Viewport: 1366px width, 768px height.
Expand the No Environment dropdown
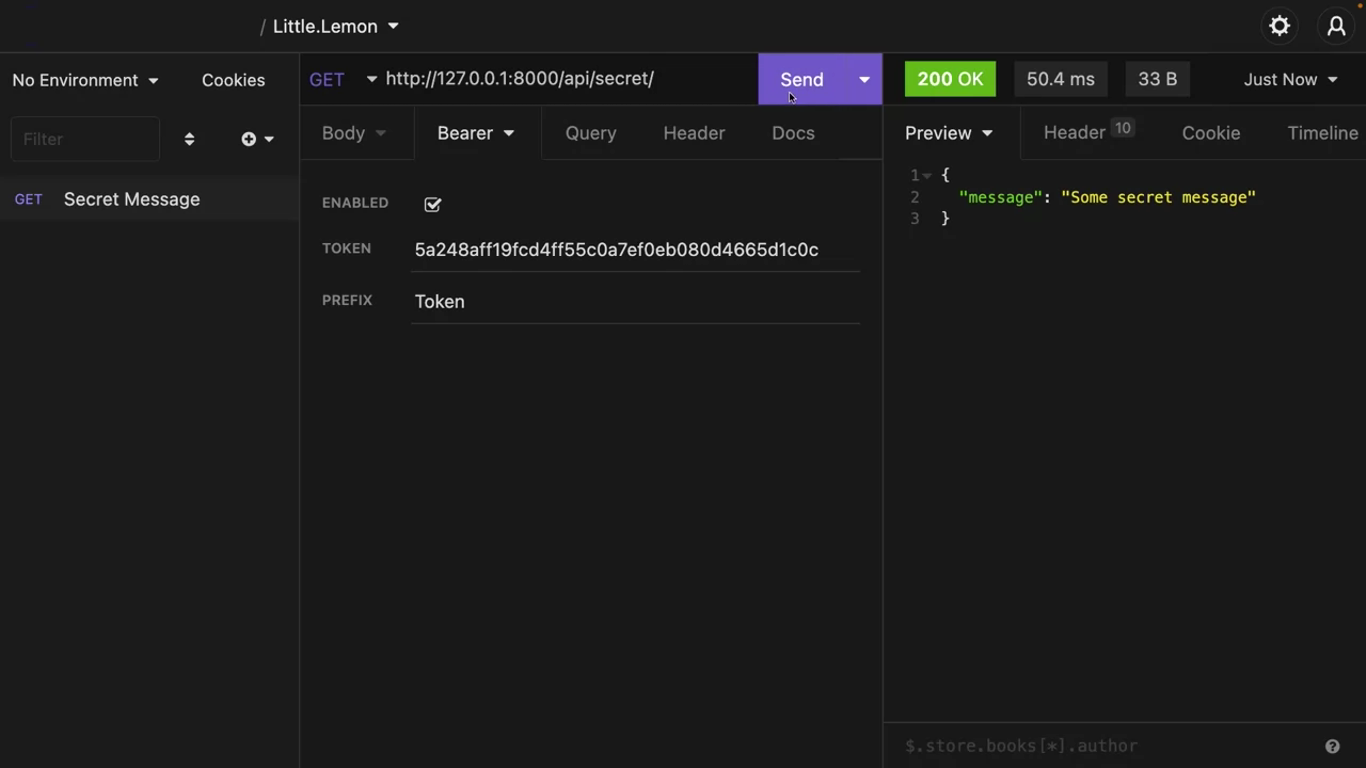(85, 80)
